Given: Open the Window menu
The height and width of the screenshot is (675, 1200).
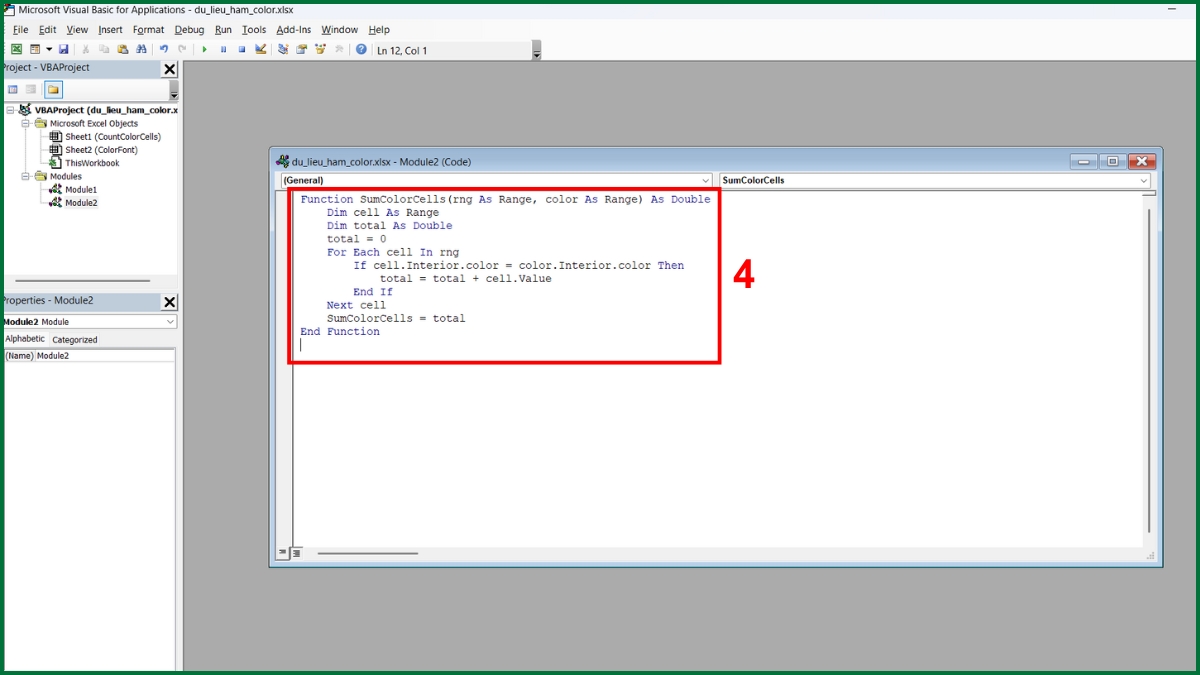Looking at the screenshot, I should pos(339,30).
